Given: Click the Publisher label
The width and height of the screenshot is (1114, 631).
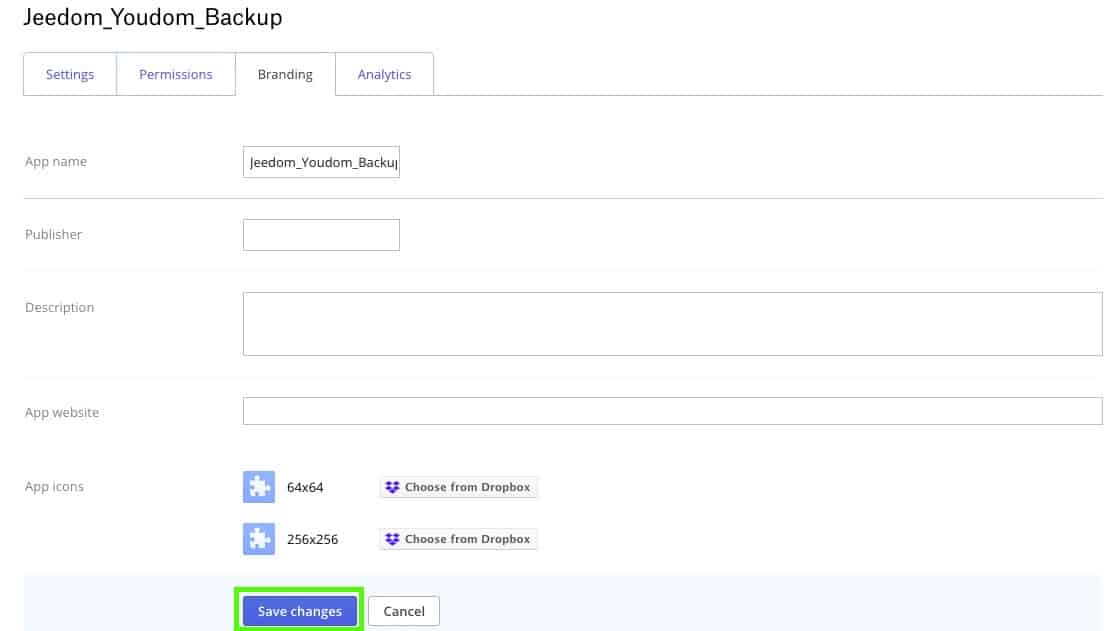Looking at the screenshot, I should tap(53, 234).
